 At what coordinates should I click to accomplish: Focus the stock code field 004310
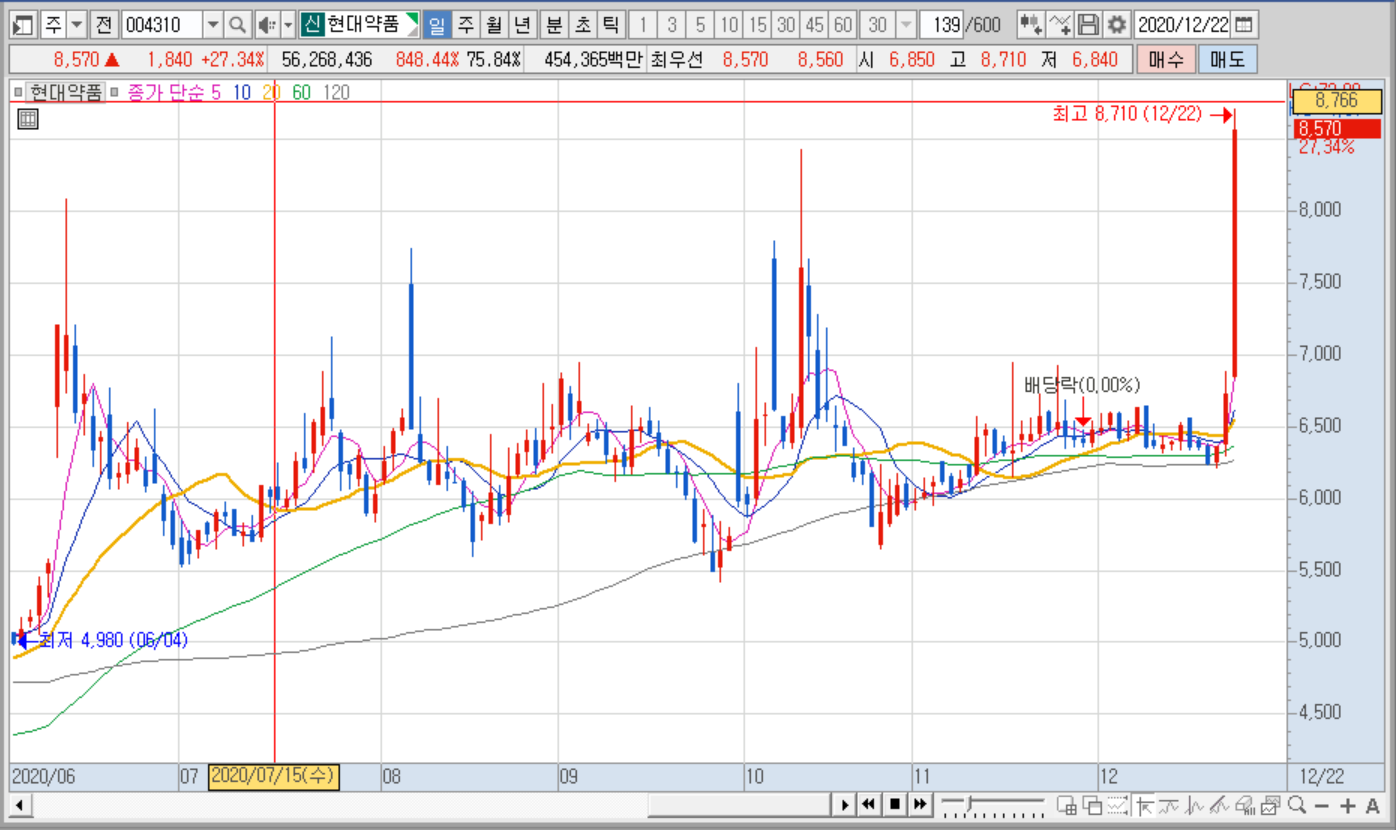(x=162, y=25)
